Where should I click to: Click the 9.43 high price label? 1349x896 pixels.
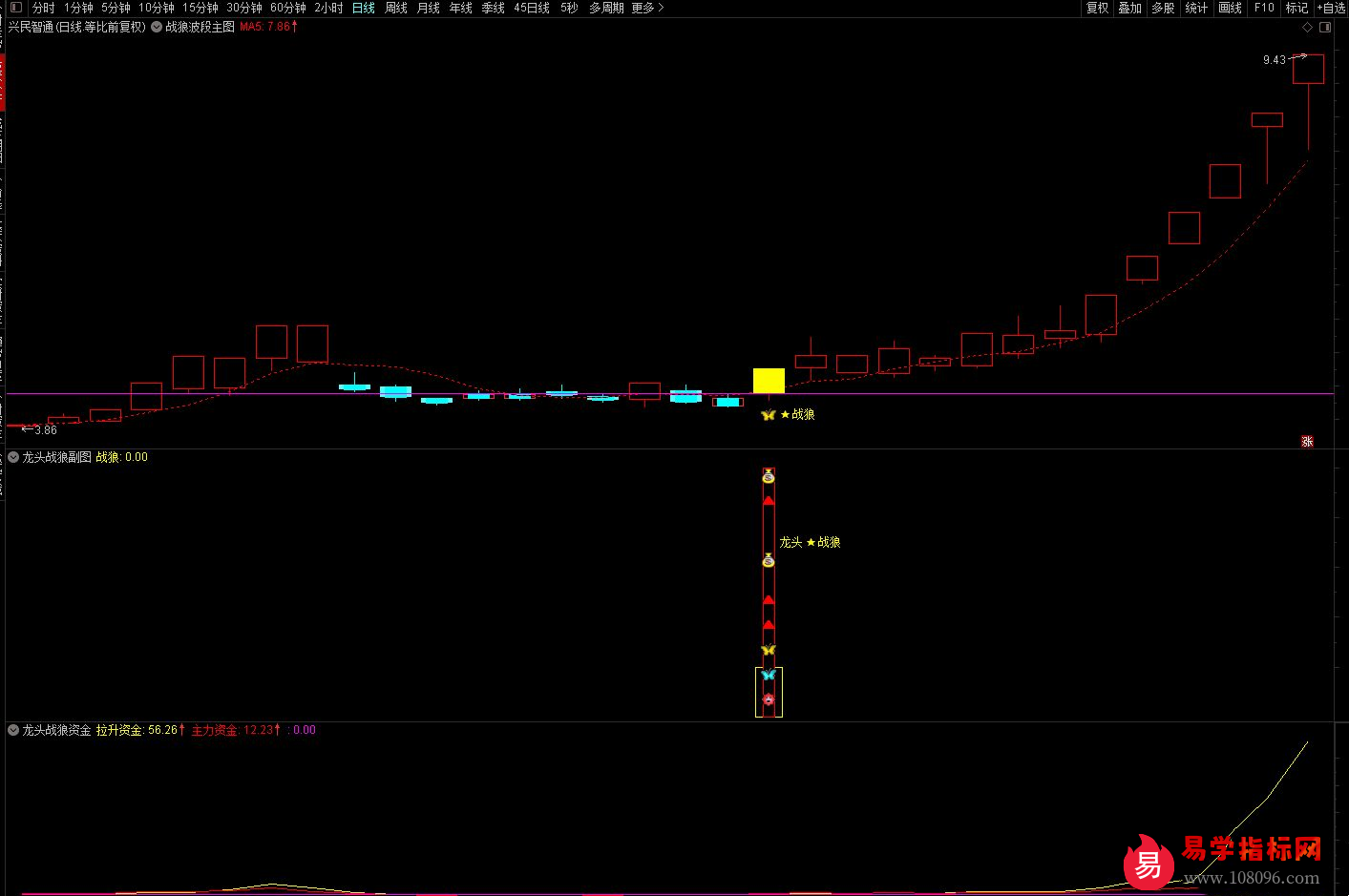pyautogui.click(x=1274, y=60)
